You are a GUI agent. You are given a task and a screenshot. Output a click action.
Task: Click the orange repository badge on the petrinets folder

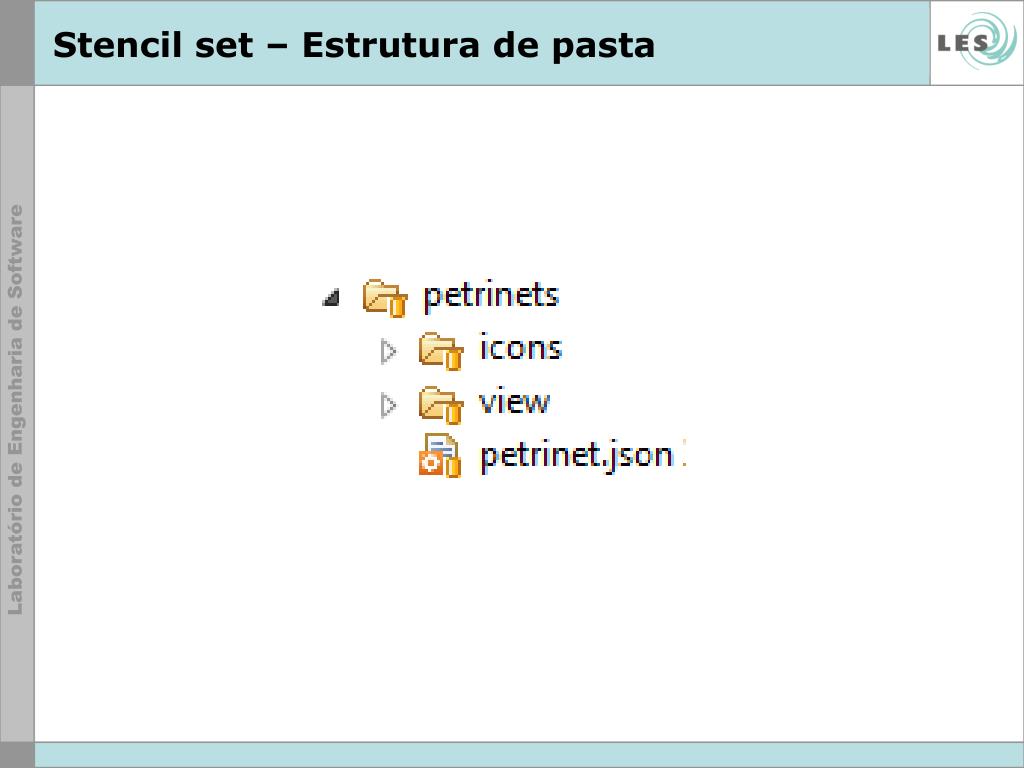398,306
